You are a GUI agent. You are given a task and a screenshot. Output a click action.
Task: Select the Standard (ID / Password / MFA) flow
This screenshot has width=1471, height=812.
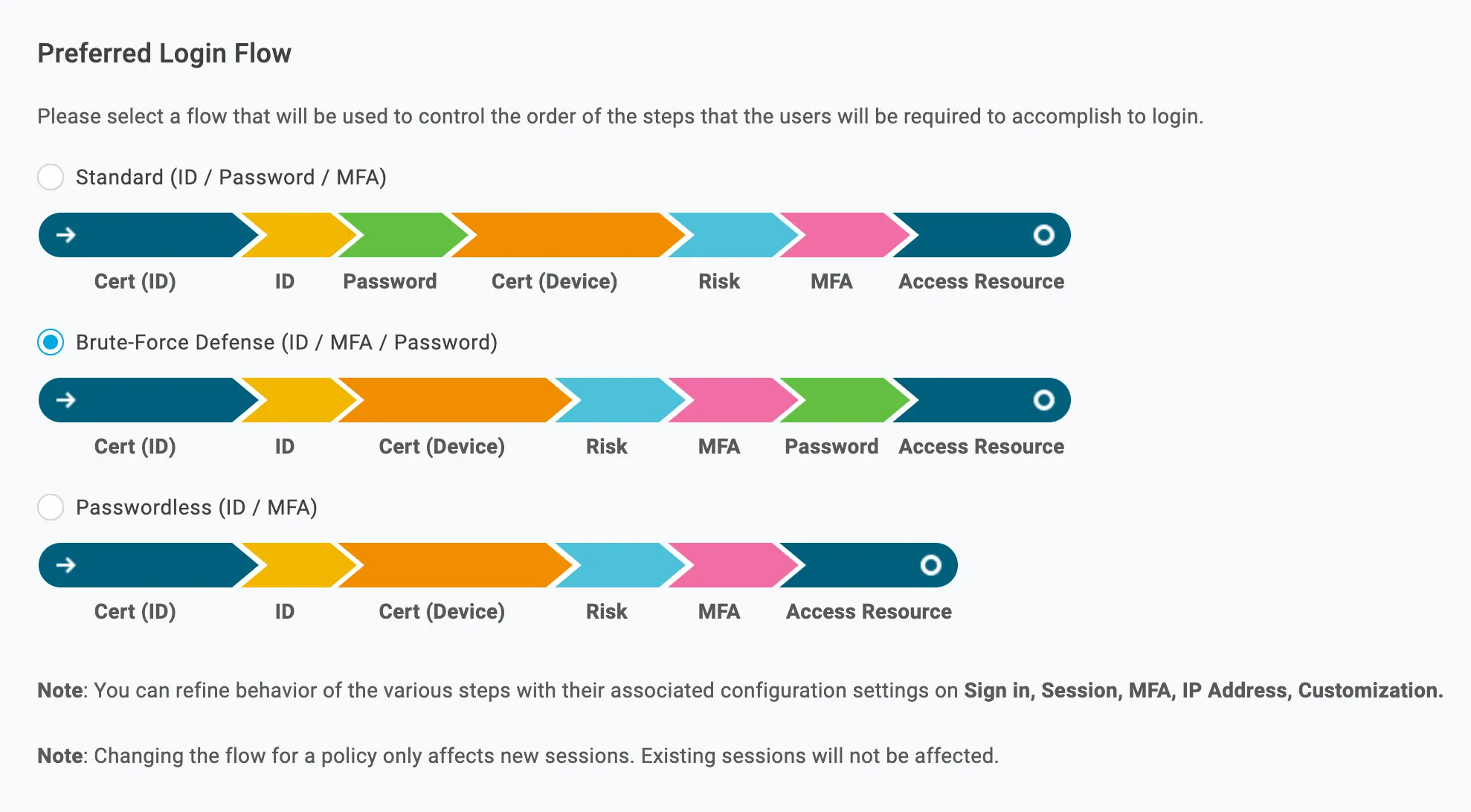51,177
